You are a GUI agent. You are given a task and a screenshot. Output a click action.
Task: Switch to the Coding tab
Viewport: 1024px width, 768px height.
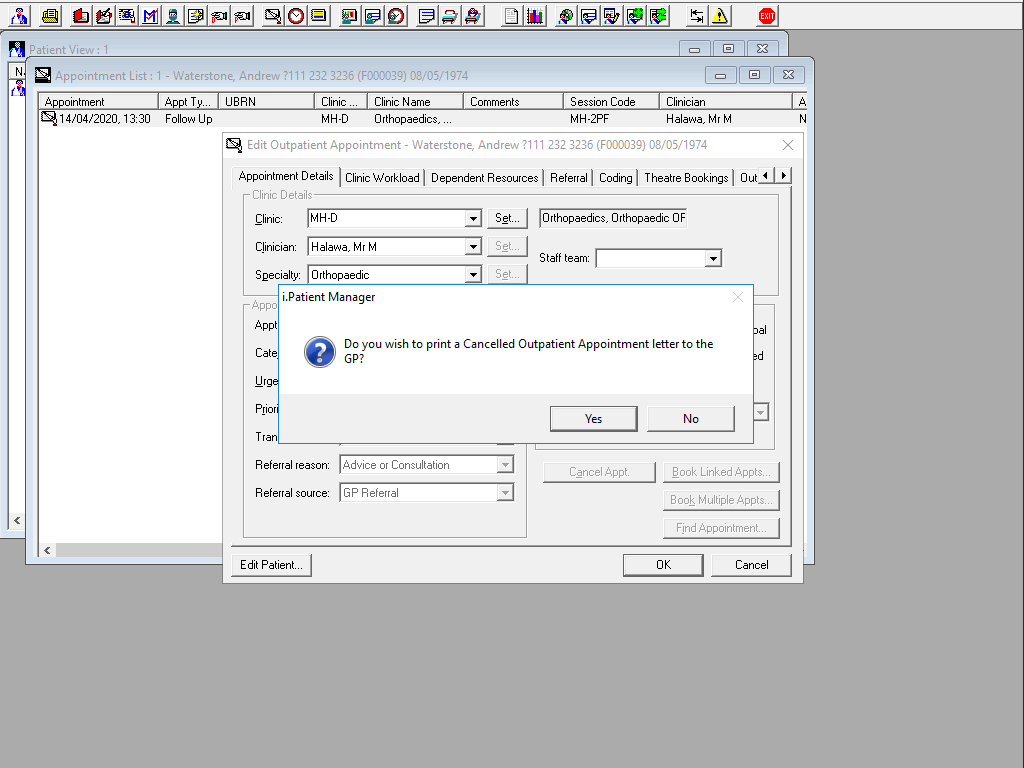pos(616,178)
